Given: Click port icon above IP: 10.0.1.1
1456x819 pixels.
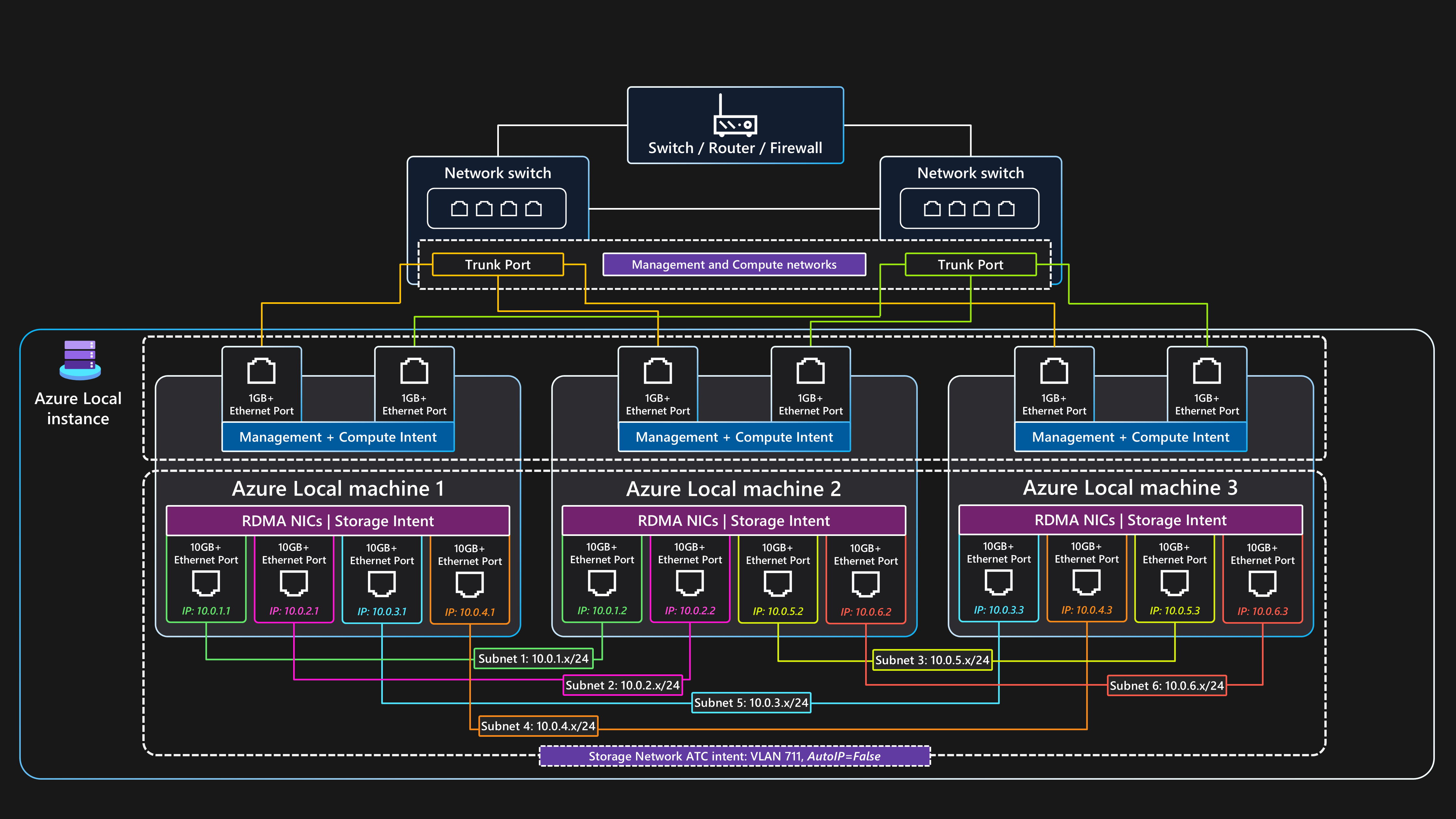Looking at the screenshot, I should pos(206,583).
